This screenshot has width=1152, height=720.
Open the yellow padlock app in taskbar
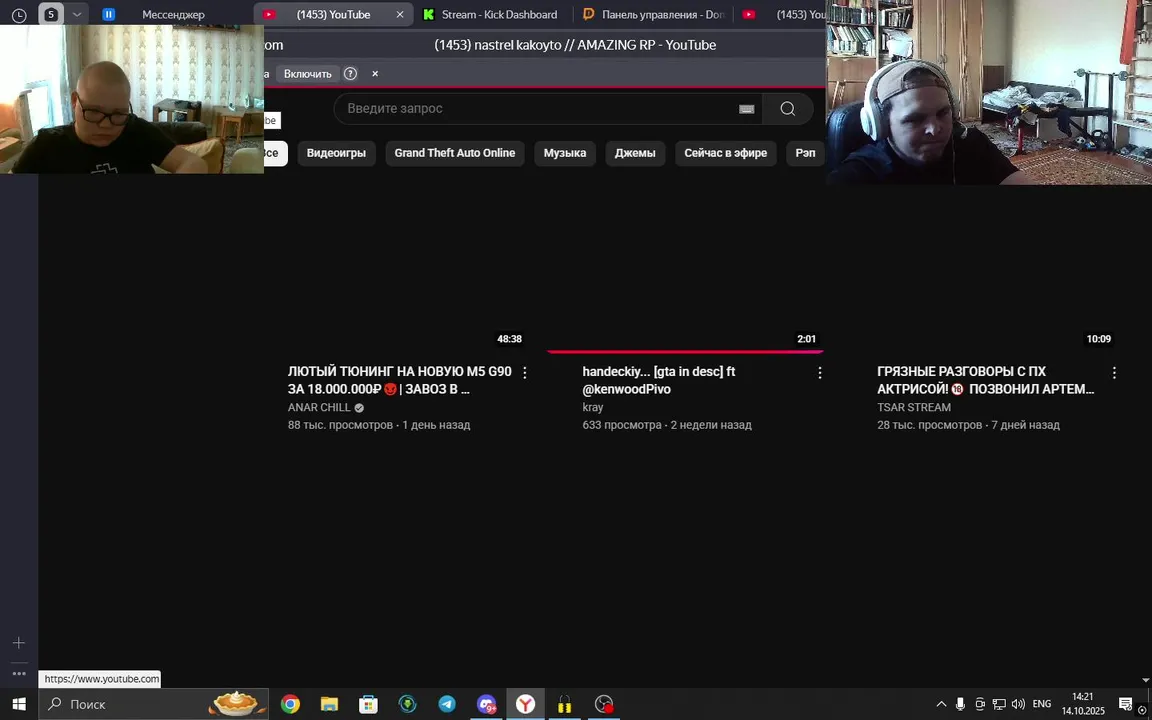pos(564,705)
